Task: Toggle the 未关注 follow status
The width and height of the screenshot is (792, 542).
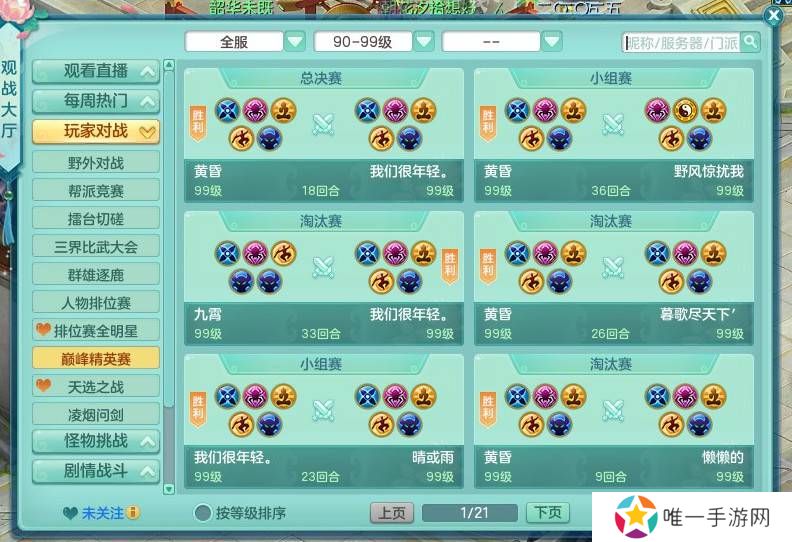Action: point(103,513)
